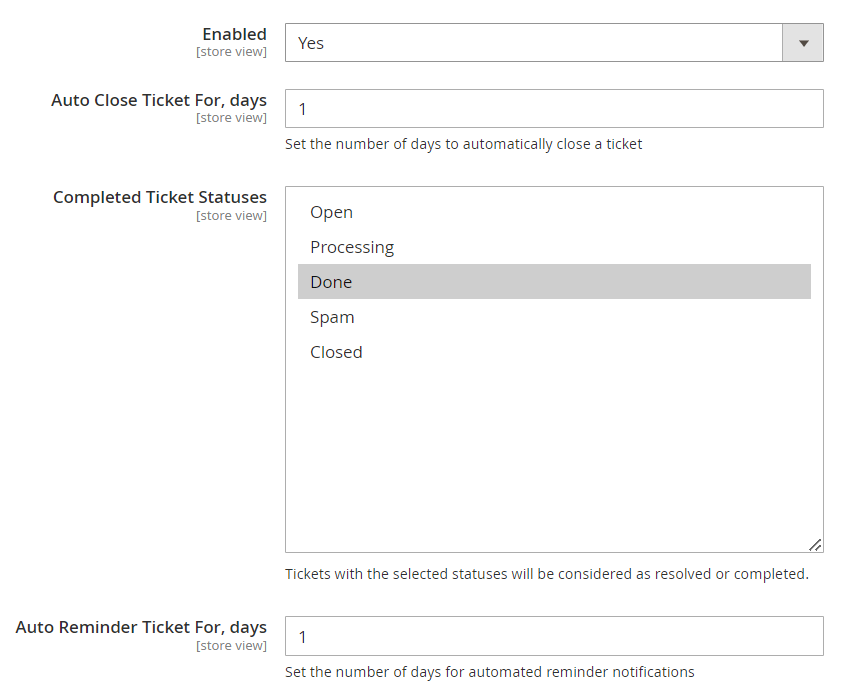Pick the Closed status in the list
The image size is (862, 700).
click(x=336, y=352)
